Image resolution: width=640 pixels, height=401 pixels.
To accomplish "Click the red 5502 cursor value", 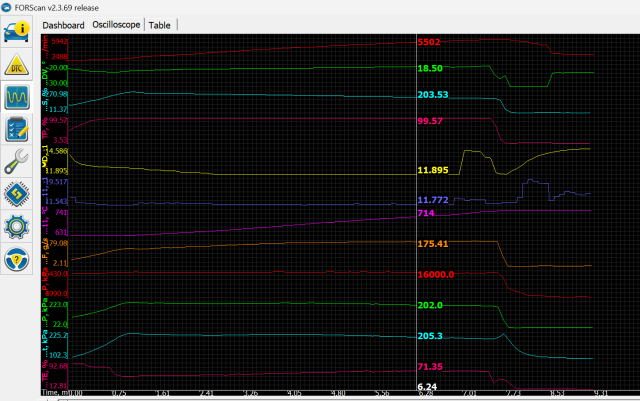I will pyautogui.click(x=429, y=43).
